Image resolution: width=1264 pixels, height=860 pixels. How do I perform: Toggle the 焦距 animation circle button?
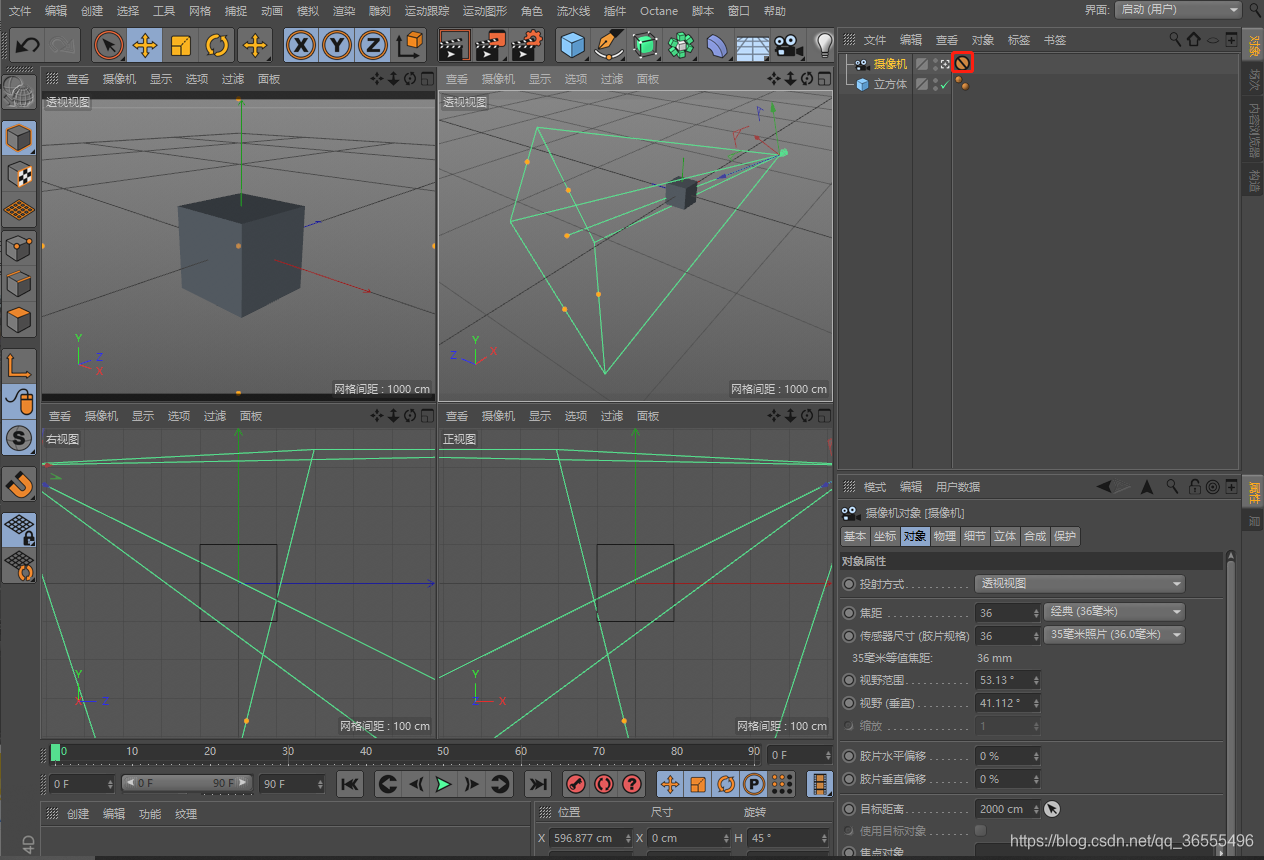[849, 613]
